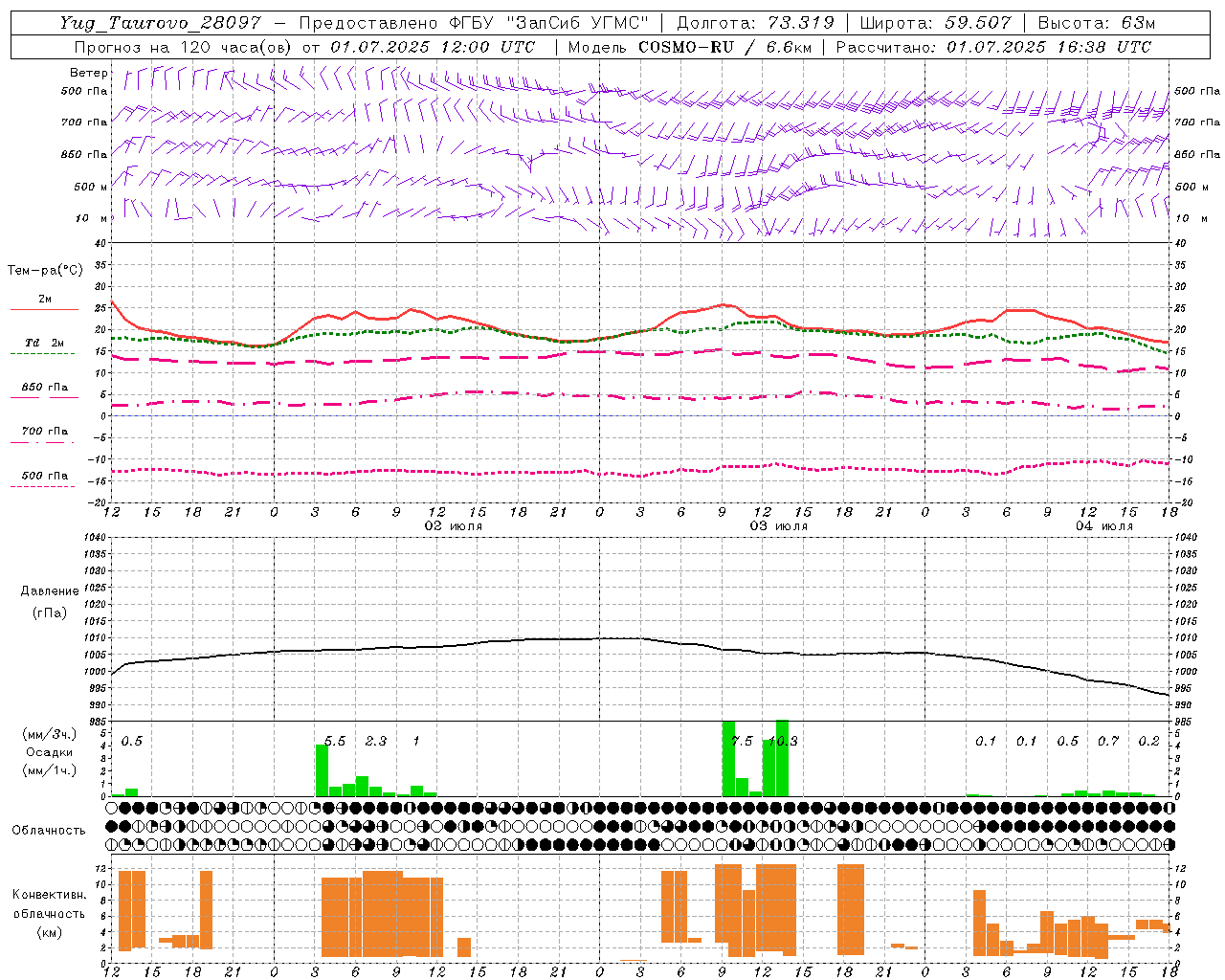Click the tall green bar under 10.3
Viewport: 1225px width, 980px height.
point(782,758)
